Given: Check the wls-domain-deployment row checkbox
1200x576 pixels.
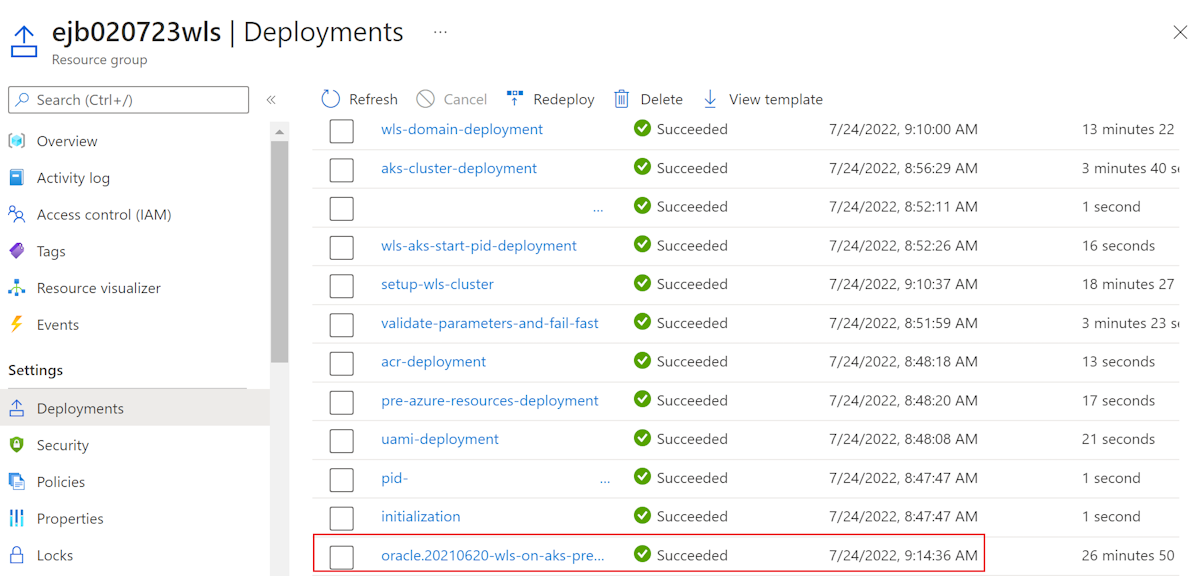Looking at the screenshot, I should click(x=337, y=130).
